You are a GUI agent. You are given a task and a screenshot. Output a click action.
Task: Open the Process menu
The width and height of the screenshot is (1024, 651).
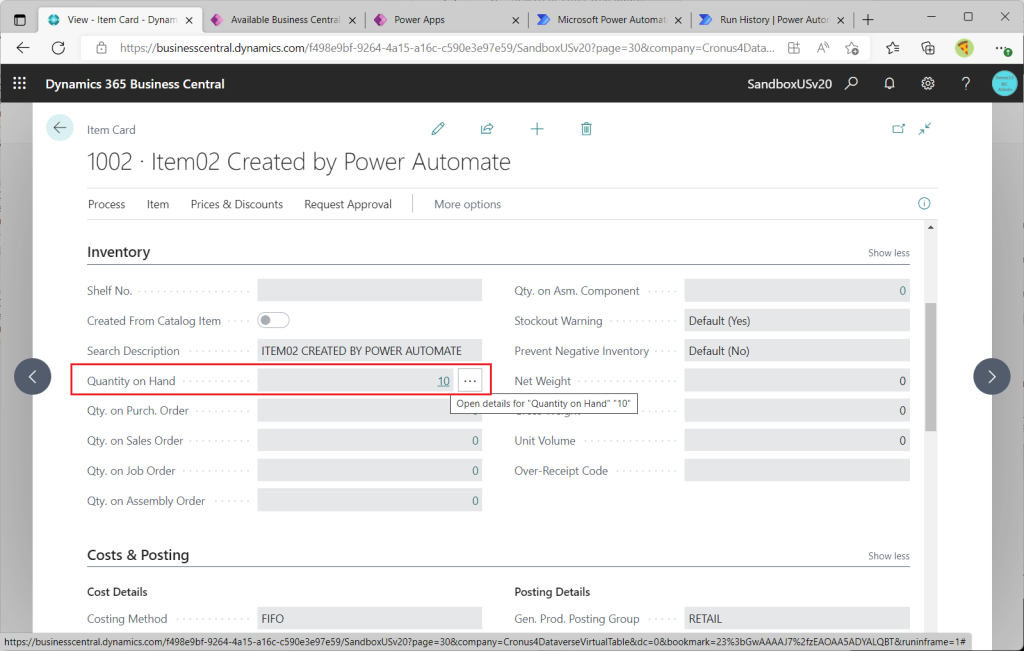point(106,204)
